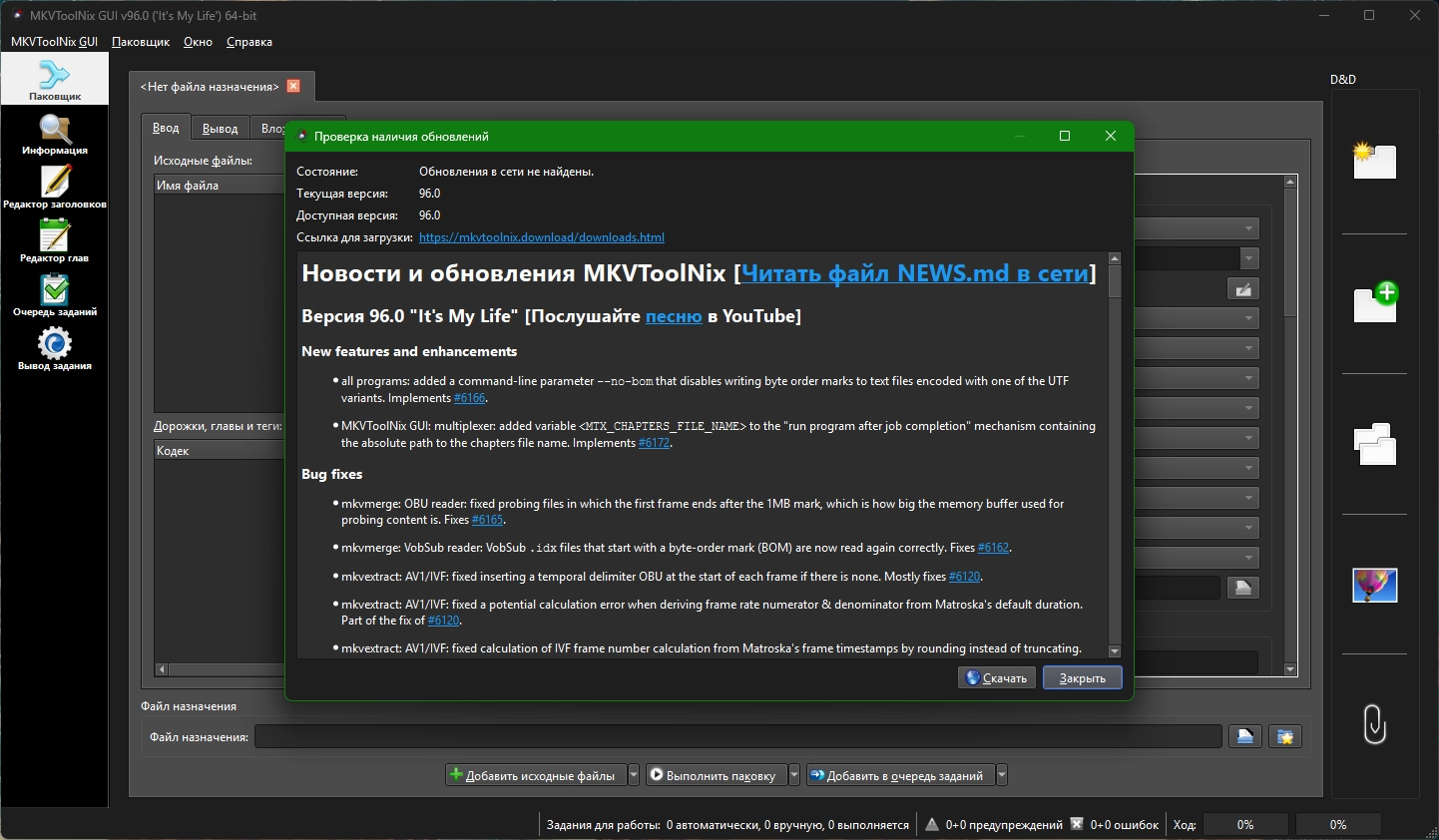Switch to the Вывод tab
The height and width of the screenshot is (840, 1439).
220,129
